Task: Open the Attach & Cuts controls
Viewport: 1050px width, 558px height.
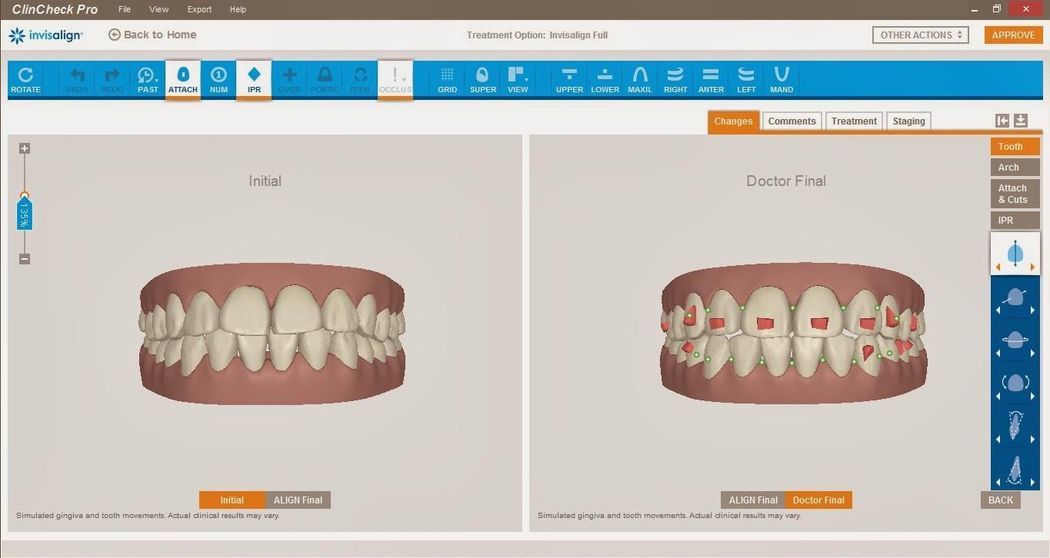Action: pyautogui.click(x=1015, y=194)
